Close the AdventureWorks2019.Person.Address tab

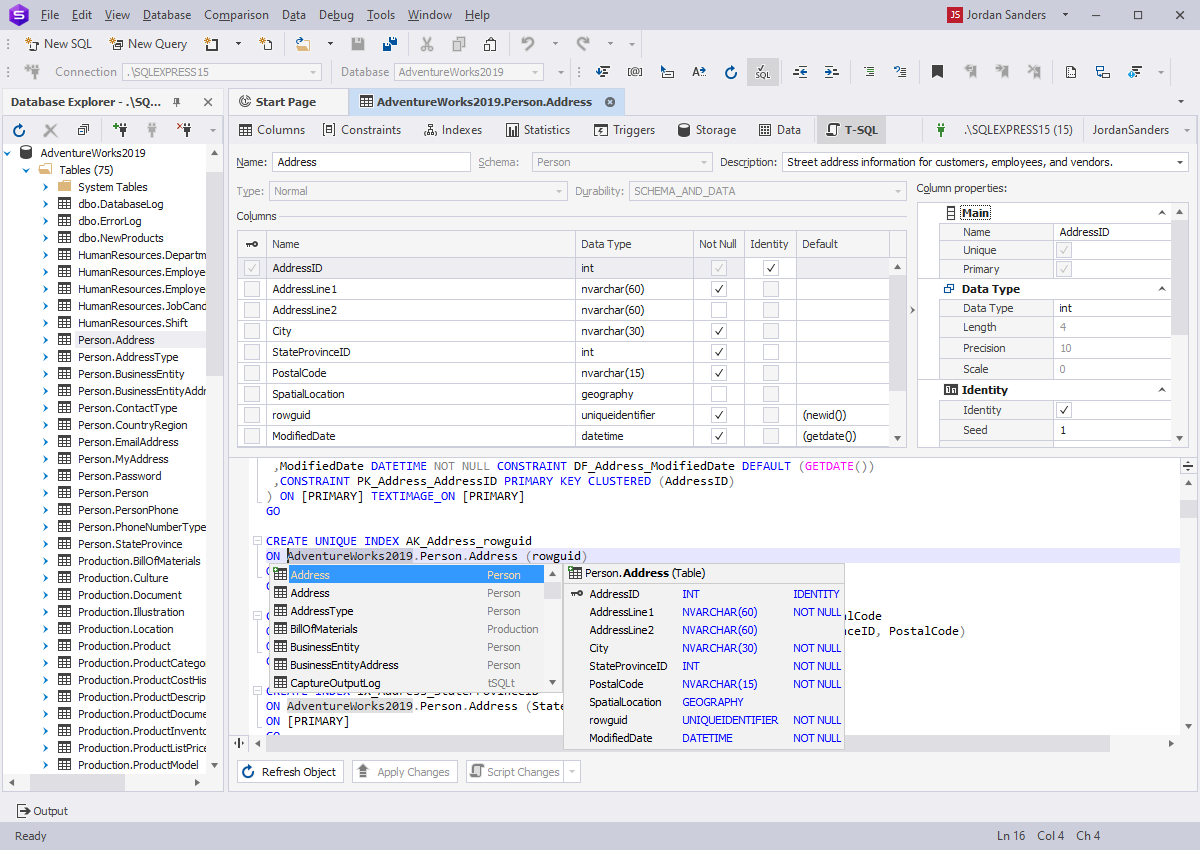(610, 102)
